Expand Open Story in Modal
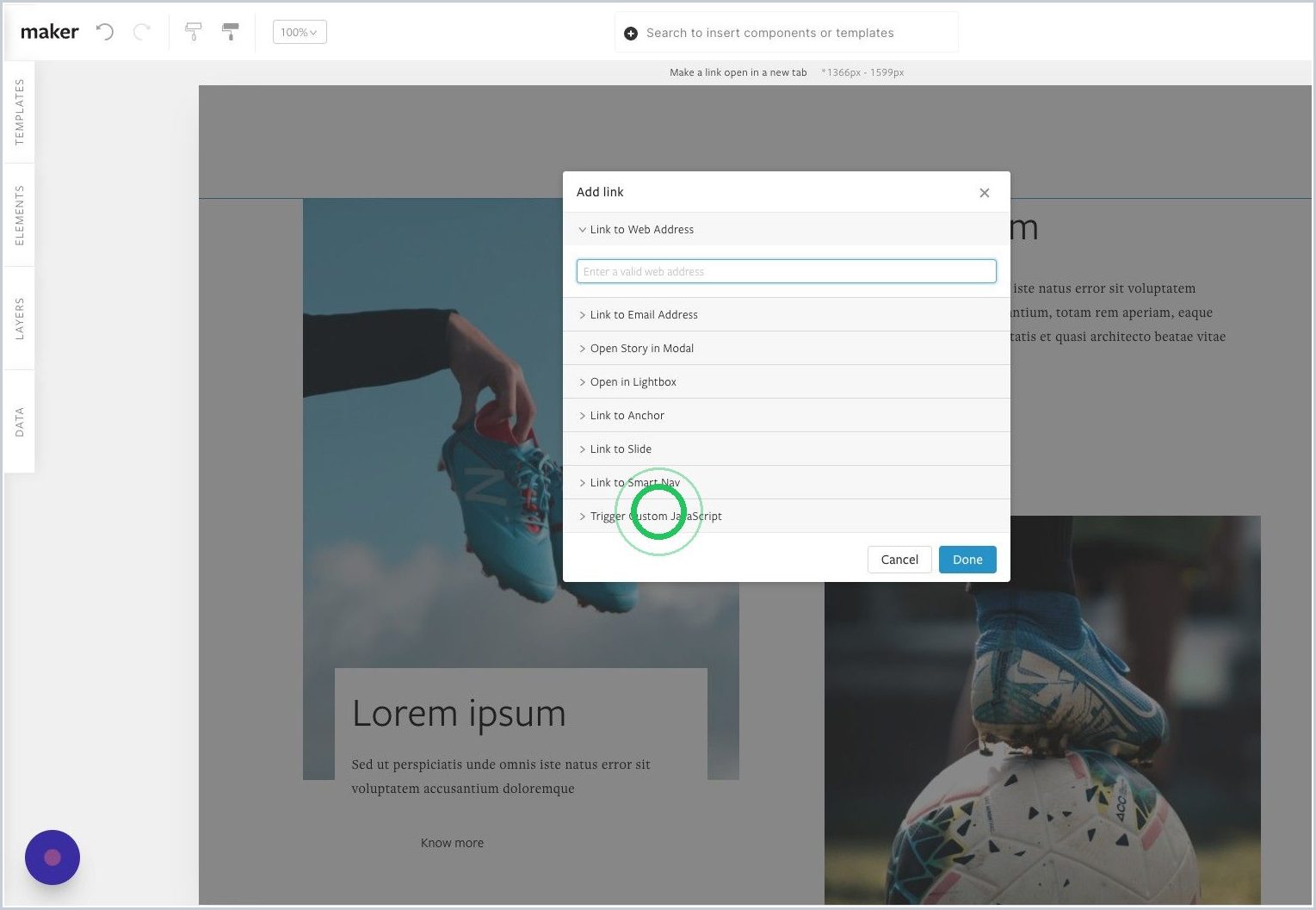Image resolution: width=1316 pixels, height=910 pixels. pyautogui.click(x=786, y=348)
